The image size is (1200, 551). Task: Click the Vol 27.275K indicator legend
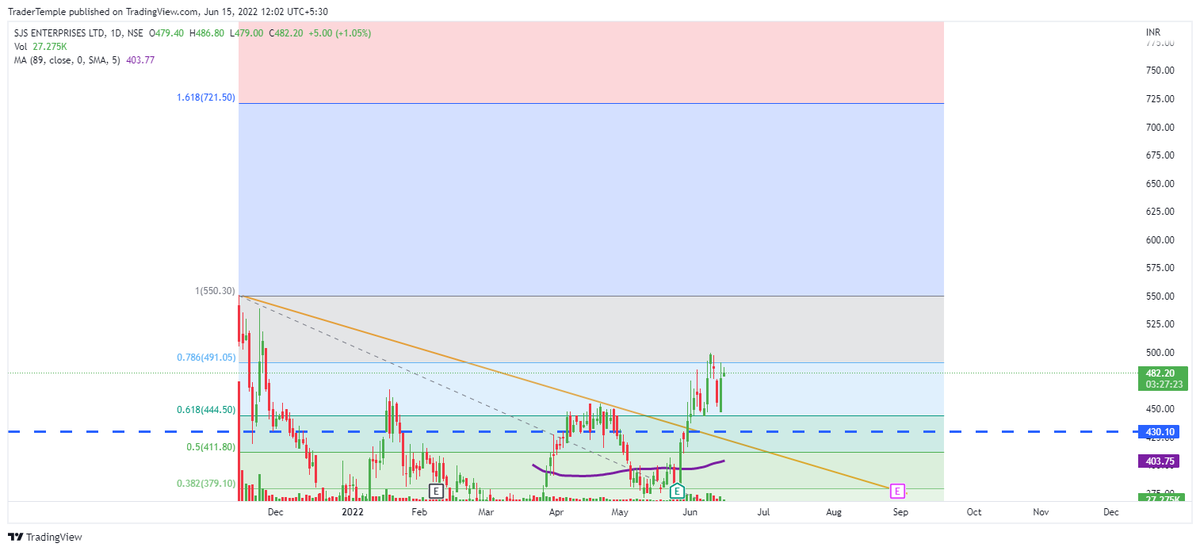click(38, 47)
